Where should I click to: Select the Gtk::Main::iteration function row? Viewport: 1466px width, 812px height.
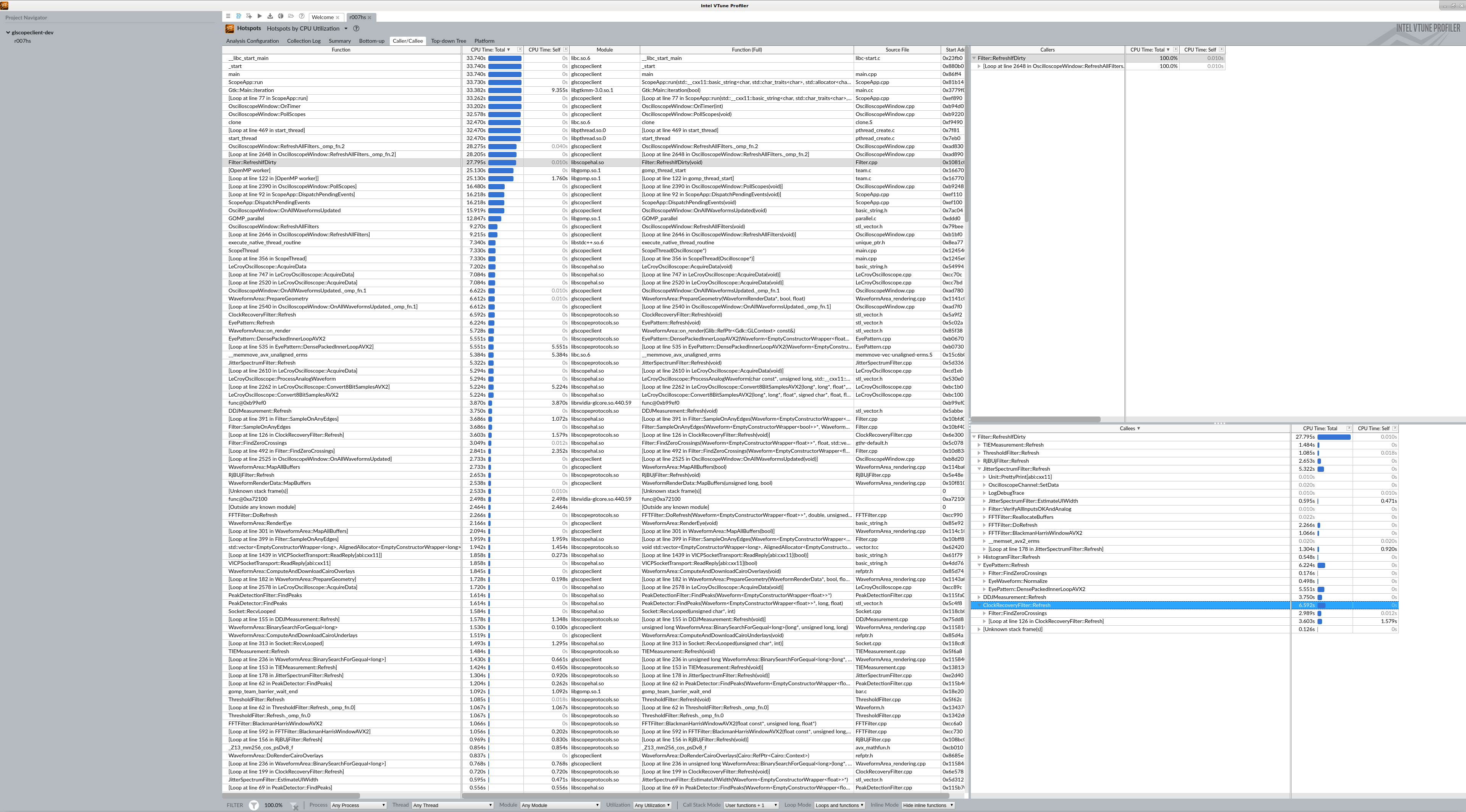tap(593, 90)
